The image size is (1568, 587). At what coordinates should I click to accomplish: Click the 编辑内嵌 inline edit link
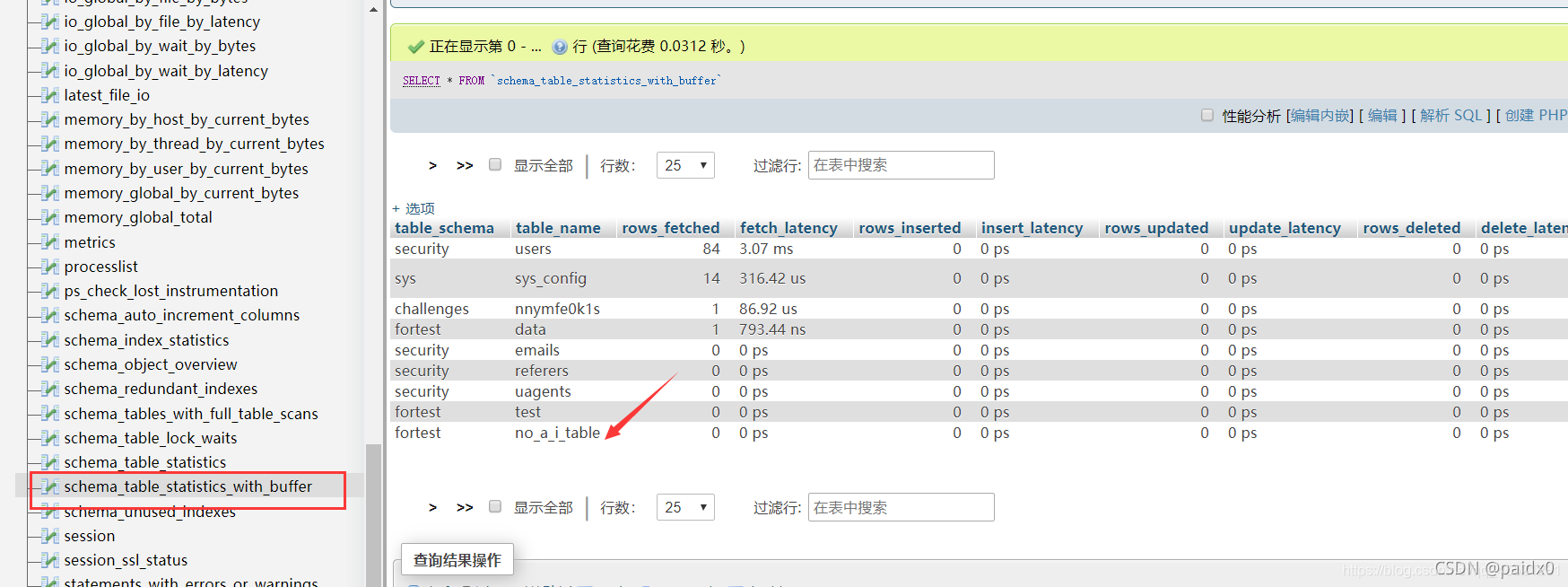pyautogui.click(x=1320, y=116)
